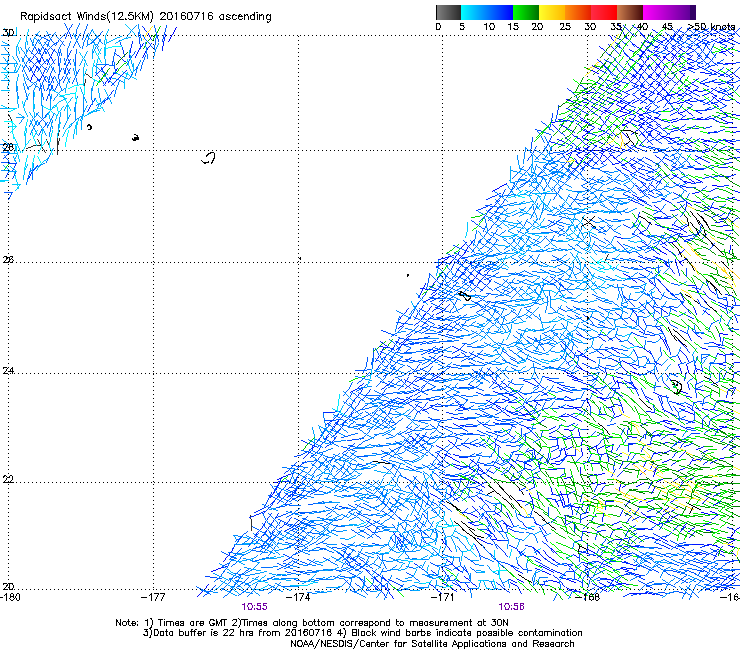
Task: Click the "-168" longitude label
Action: pos(588,597)
